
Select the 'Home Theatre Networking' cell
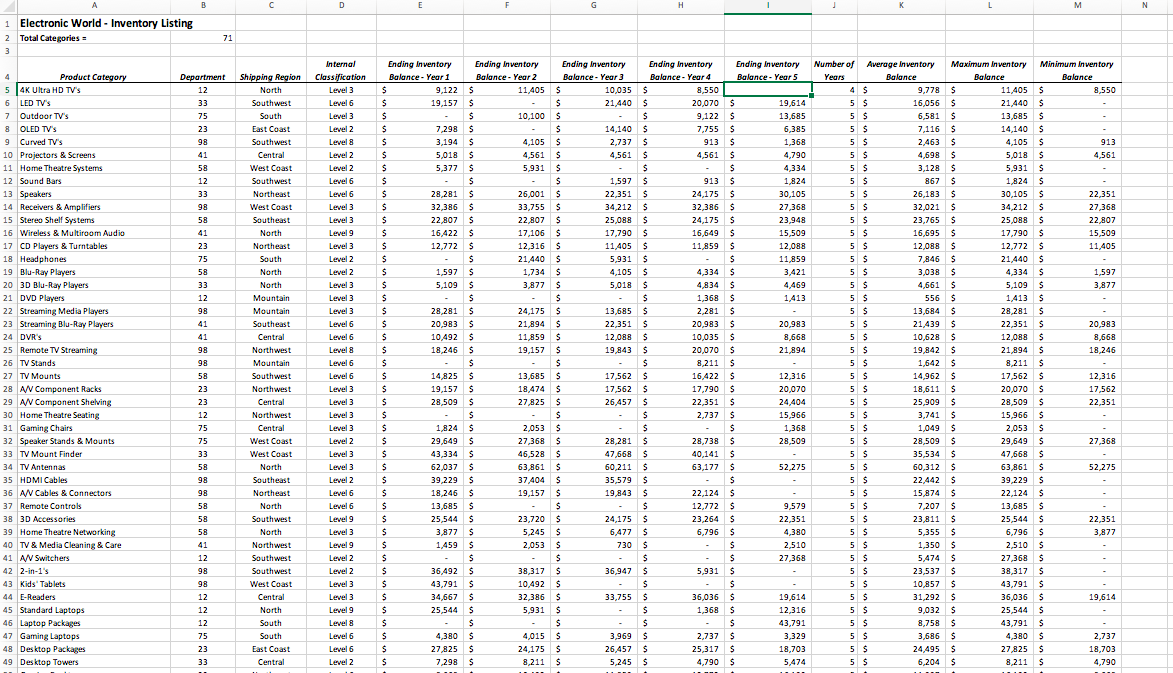[x=94, y=532]
